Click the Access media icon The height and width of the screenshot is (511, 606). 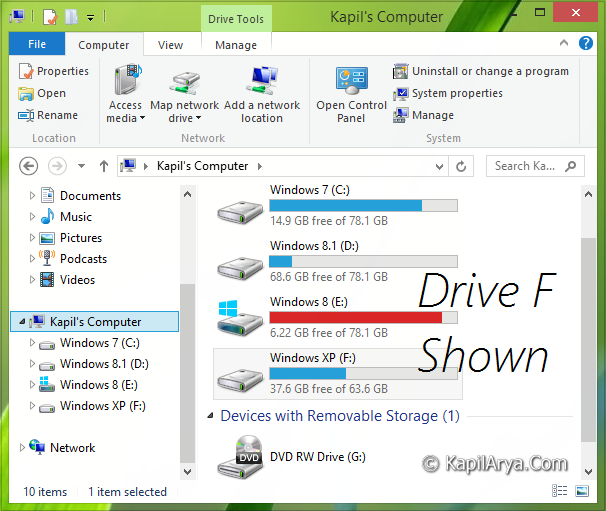point(126,80)
